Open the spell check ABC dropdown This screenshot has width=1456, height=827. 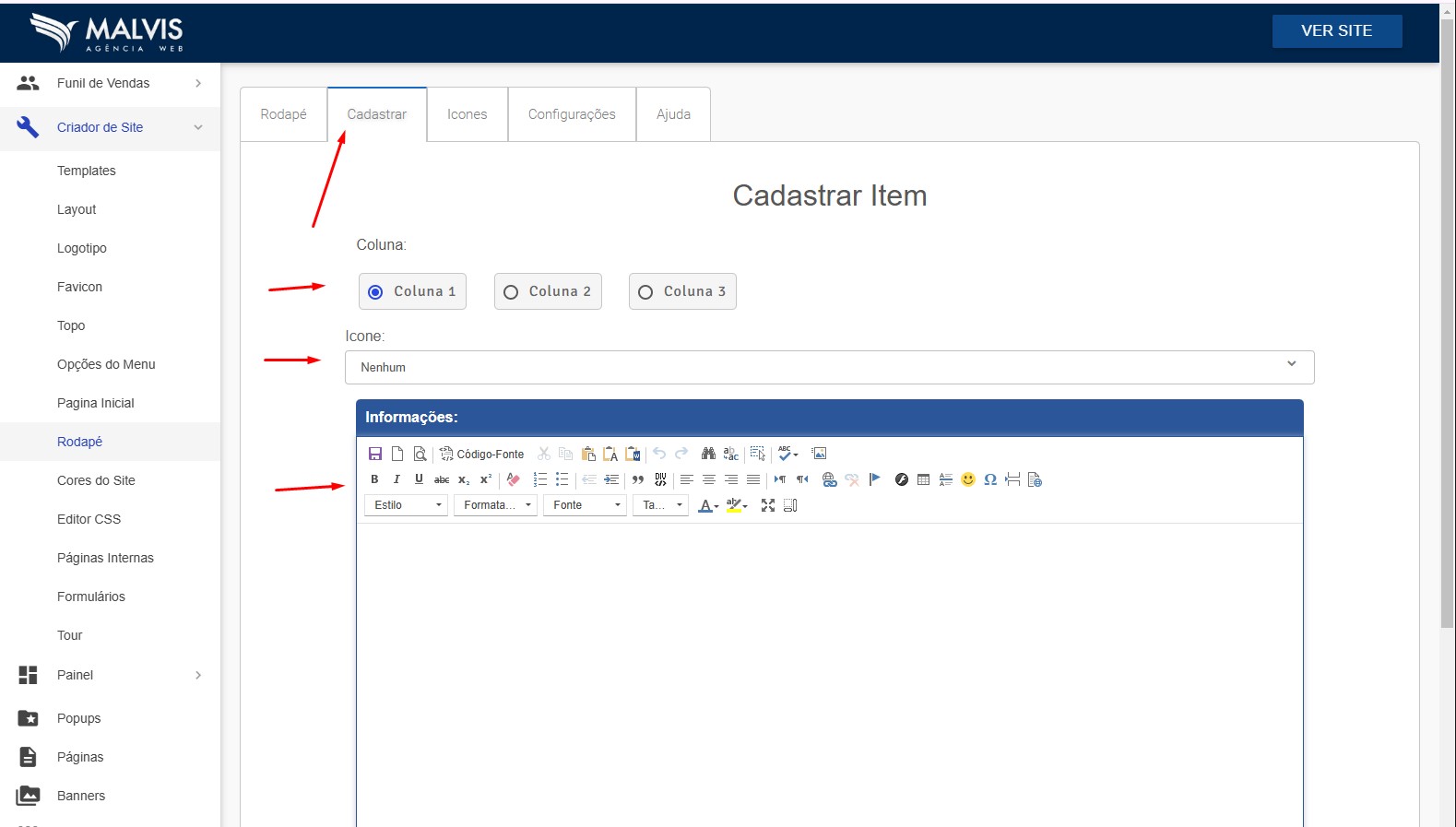coord(788,454)
